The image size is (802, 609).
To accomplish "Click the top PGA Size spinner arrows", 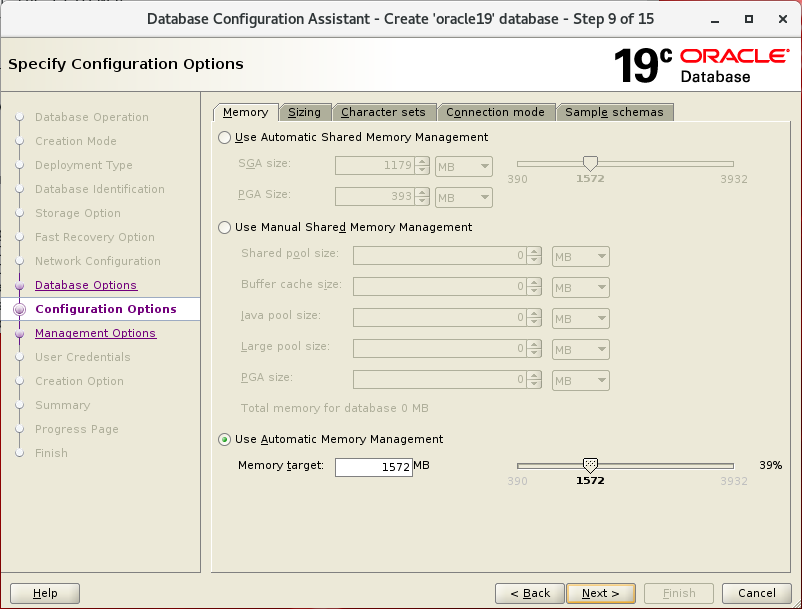I will point(422,196).
